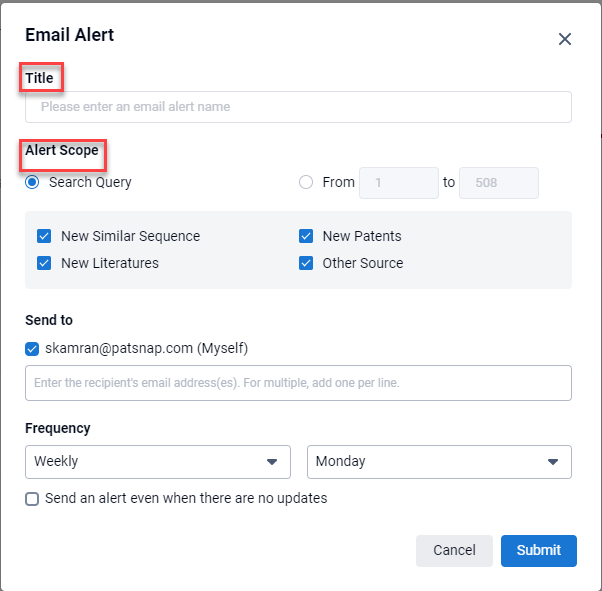Select the Search Query radio option
Viewport: 602px width, 591px height.
(33, 182)
